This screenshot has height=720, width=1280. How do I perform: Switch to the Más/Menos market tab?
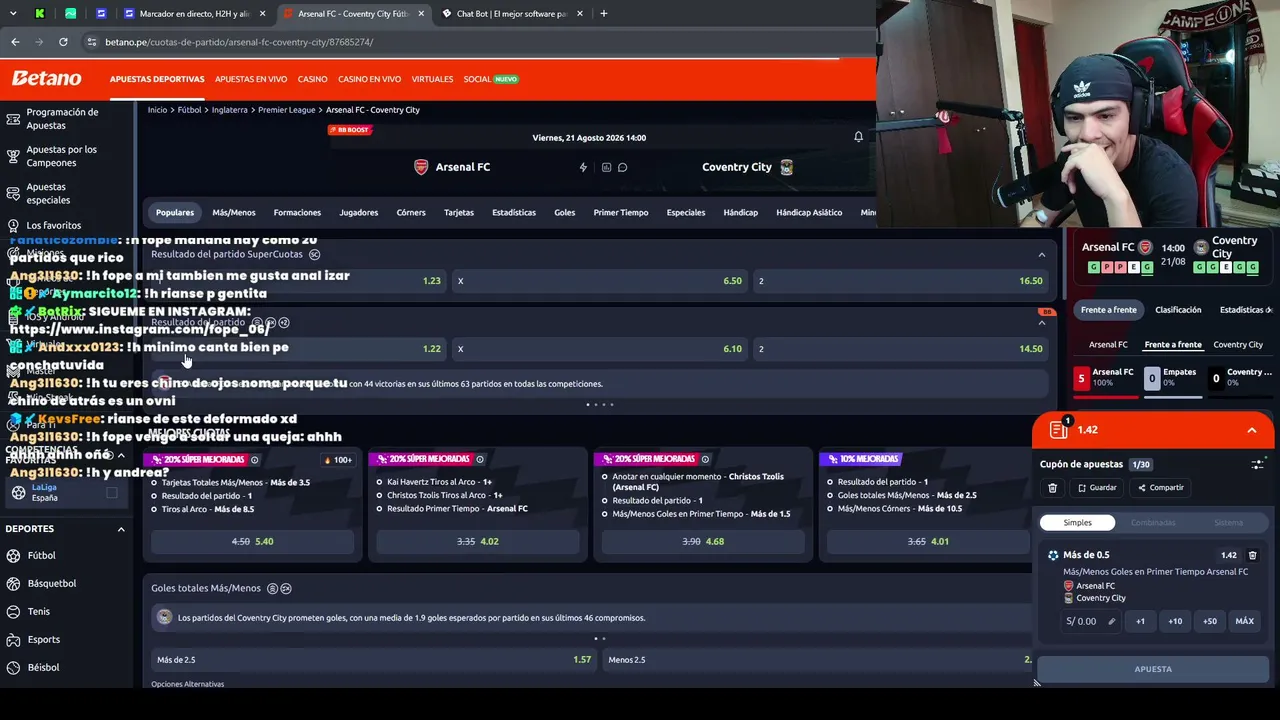[x=234, y=212]
